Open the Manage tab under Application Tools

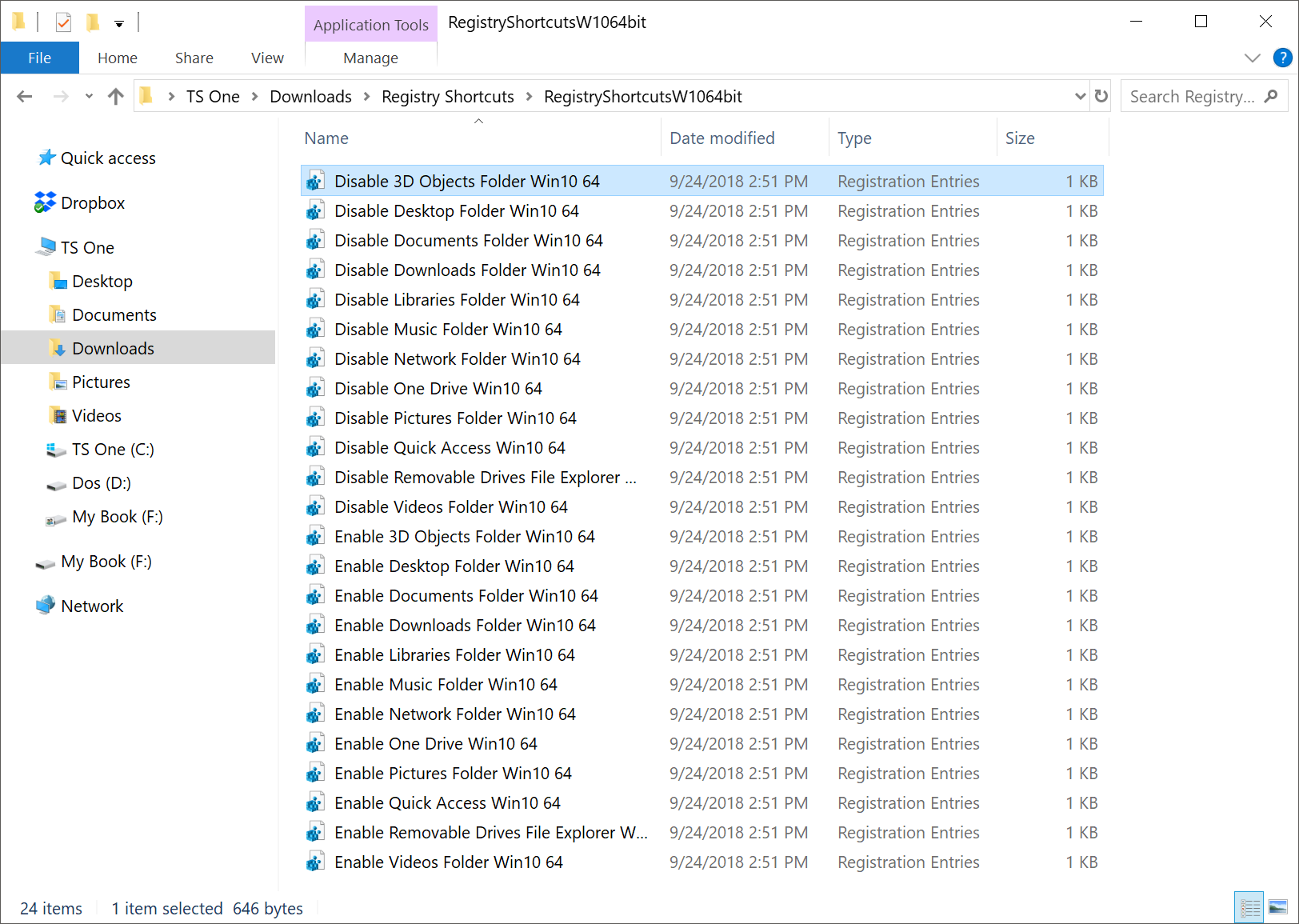[x=370, y=58]
